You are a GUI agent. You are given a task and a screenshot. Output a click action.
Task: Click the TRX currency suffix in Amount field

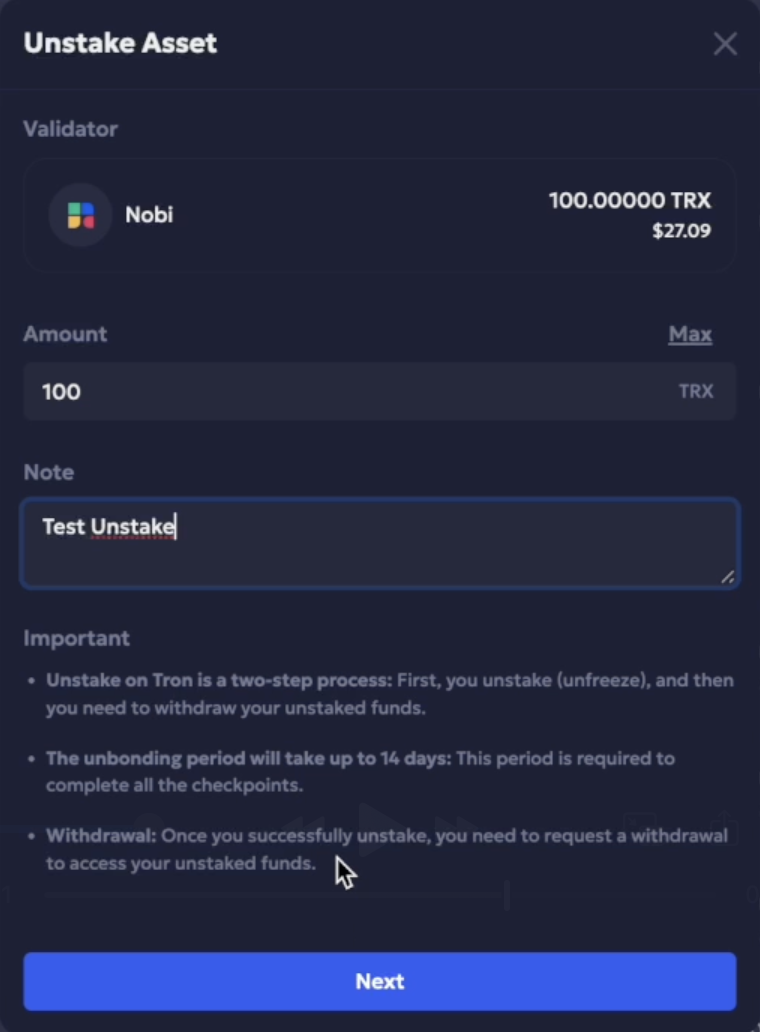click(696, 392)
